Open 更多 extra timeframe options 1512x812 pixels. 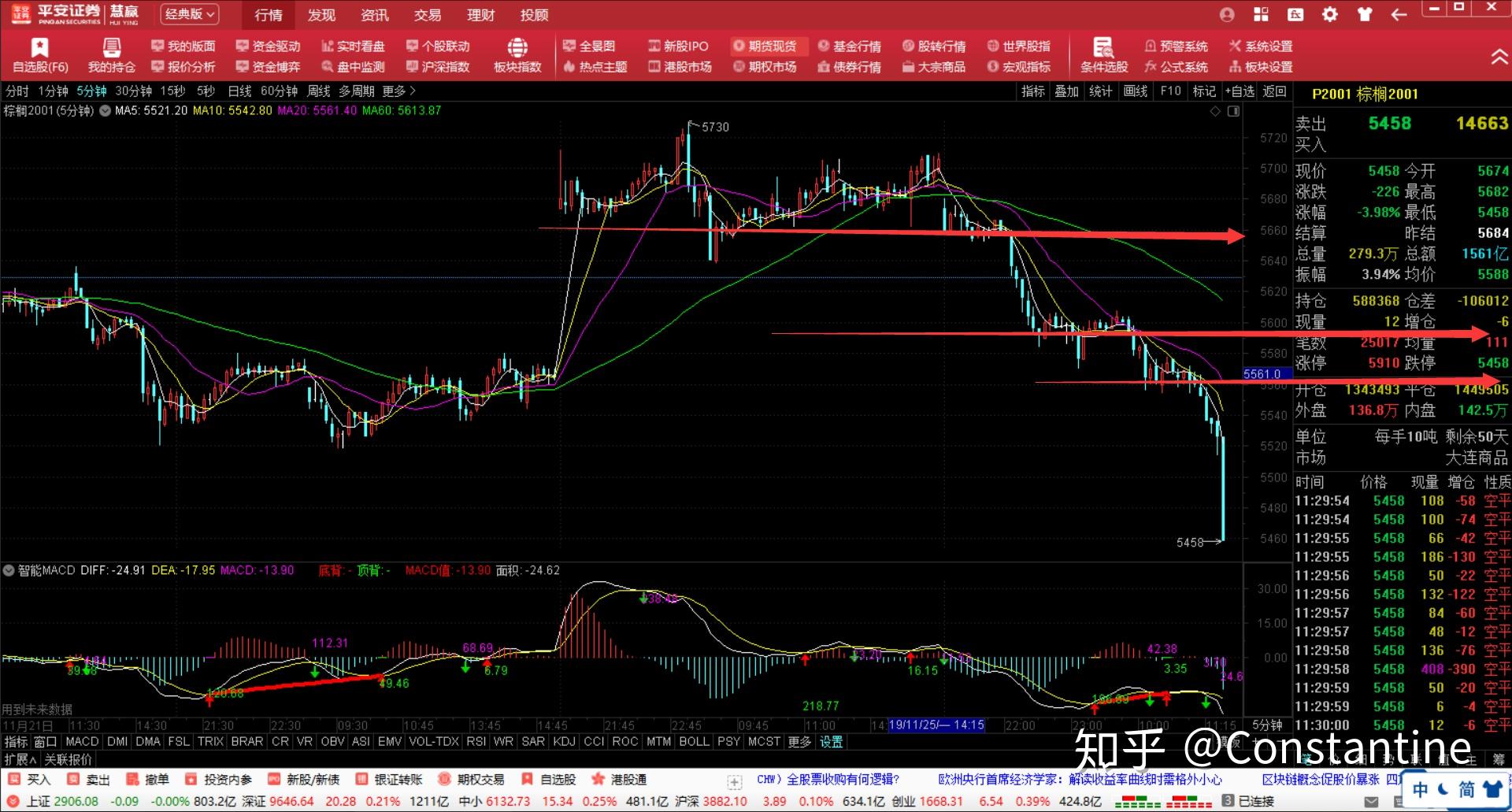coord(393,91)
